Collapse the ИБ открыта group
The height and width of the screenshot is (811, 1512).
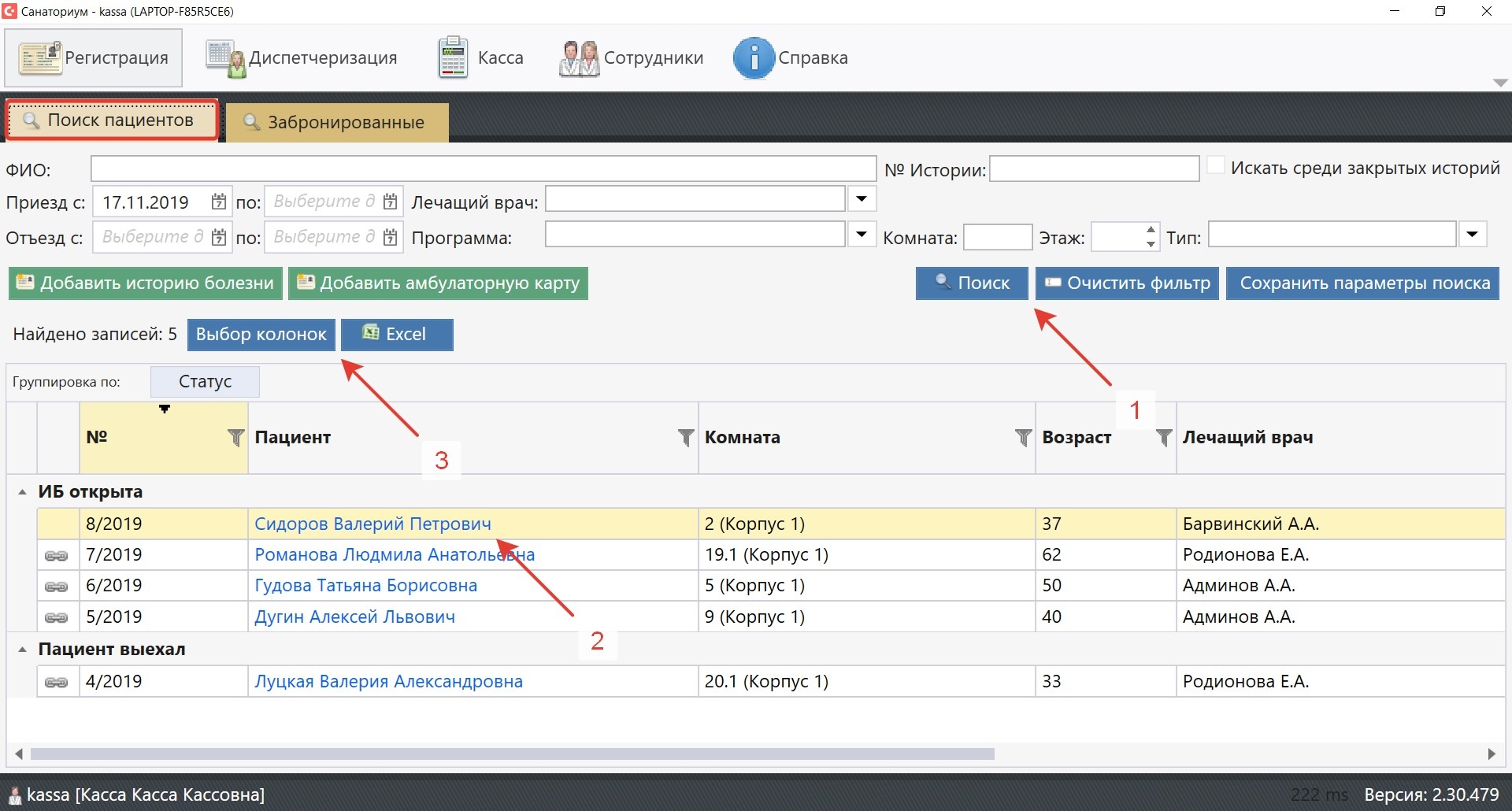point(23,492)
